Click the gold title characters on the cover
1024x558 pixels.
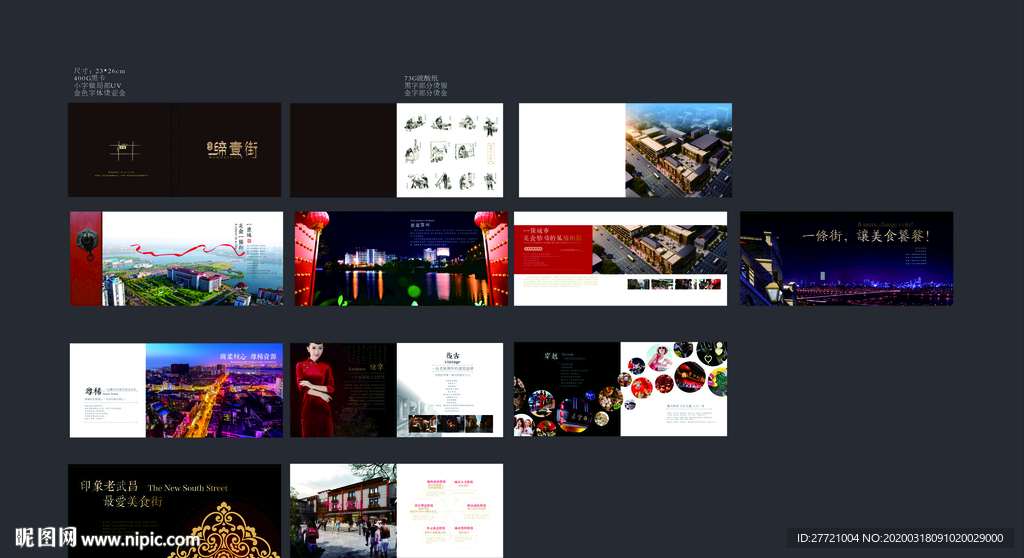click(x=232, y=150)
